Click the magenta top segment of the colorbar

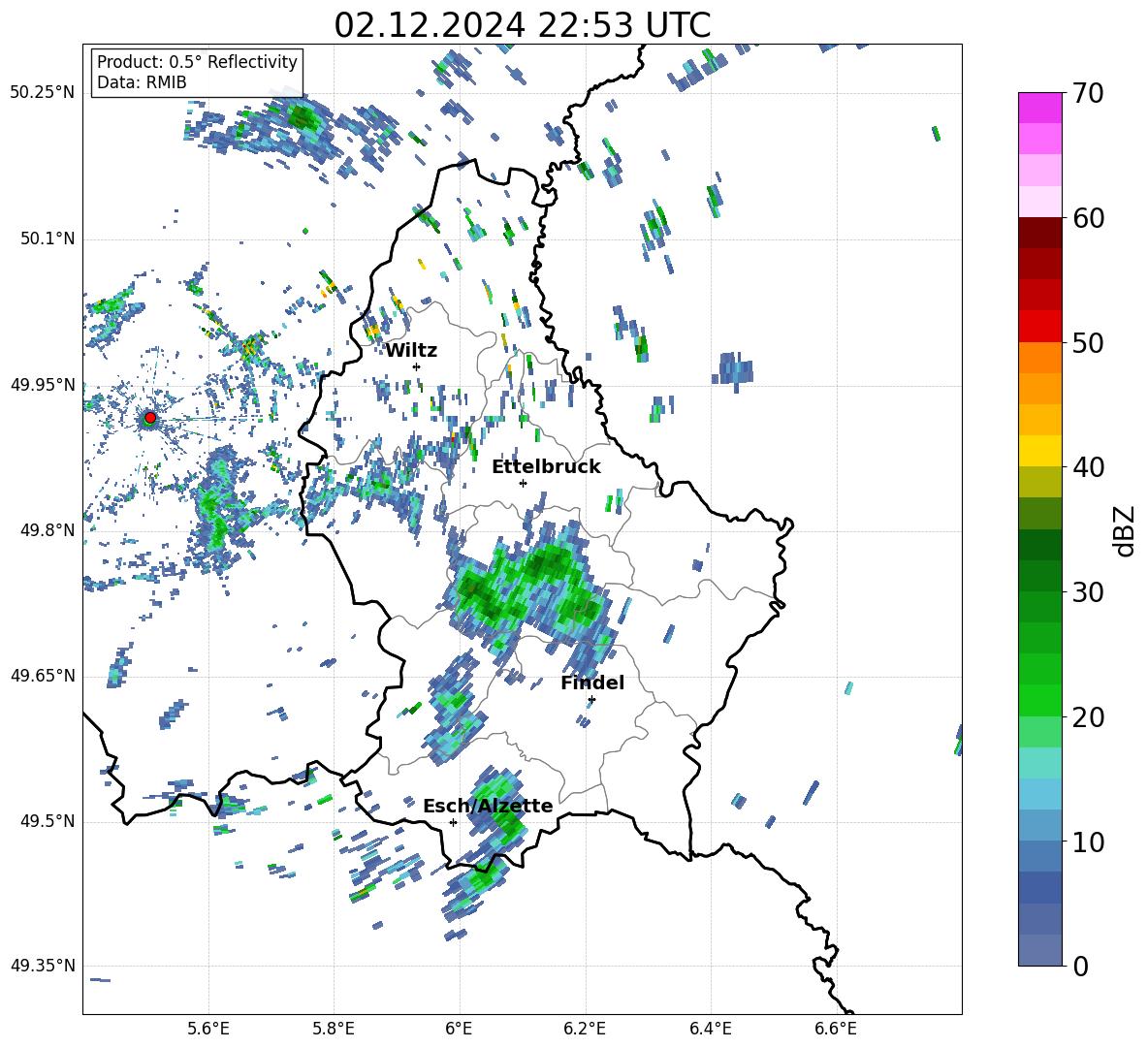(x=1039, y=109)
